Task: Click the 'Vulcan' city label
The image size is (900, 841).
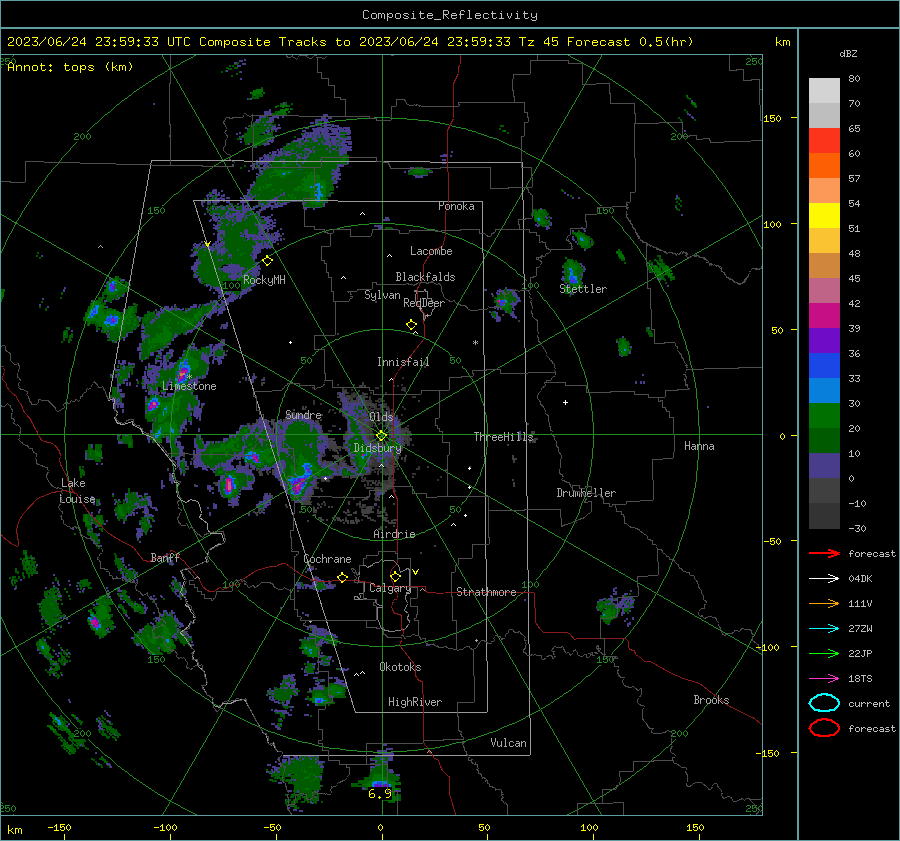Action: pyautogui.click(x=509, y=743)
